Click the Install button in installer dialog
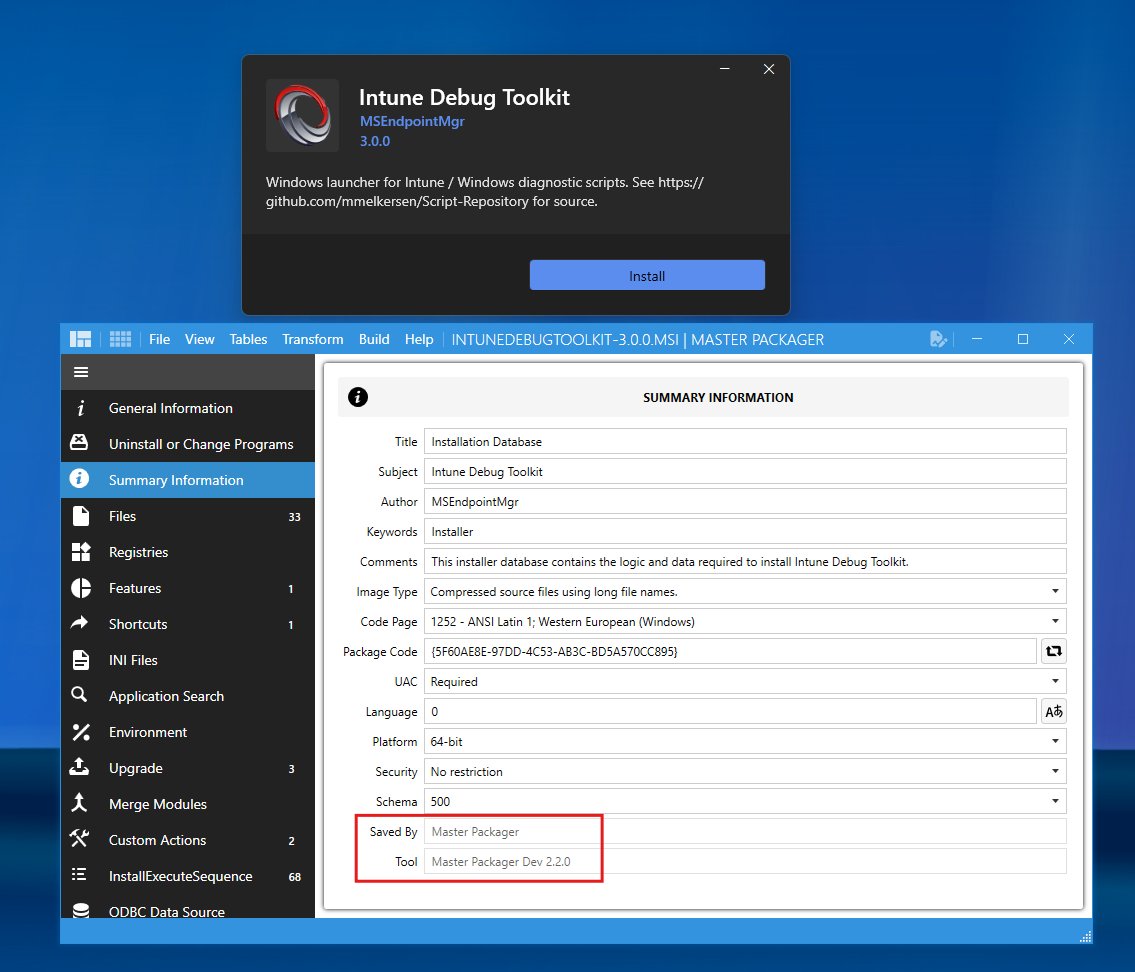1135x972 pixels. (647, 275)
